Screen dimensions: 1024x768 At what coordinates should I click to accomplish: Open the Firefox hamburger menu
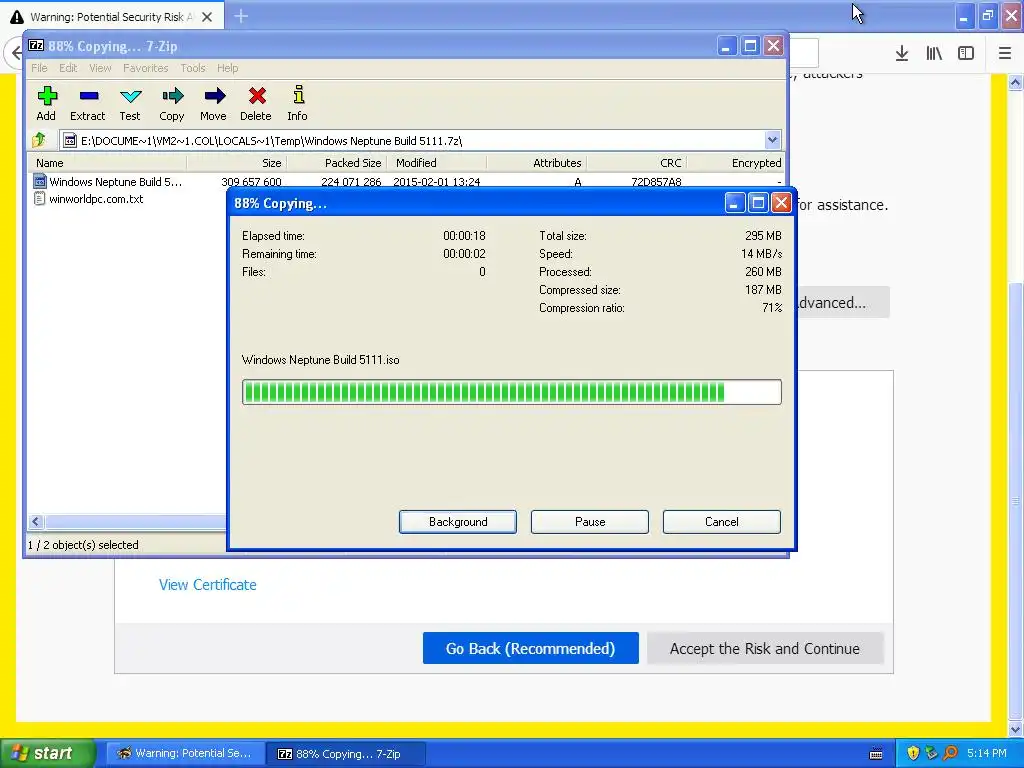pos(1005,54)
